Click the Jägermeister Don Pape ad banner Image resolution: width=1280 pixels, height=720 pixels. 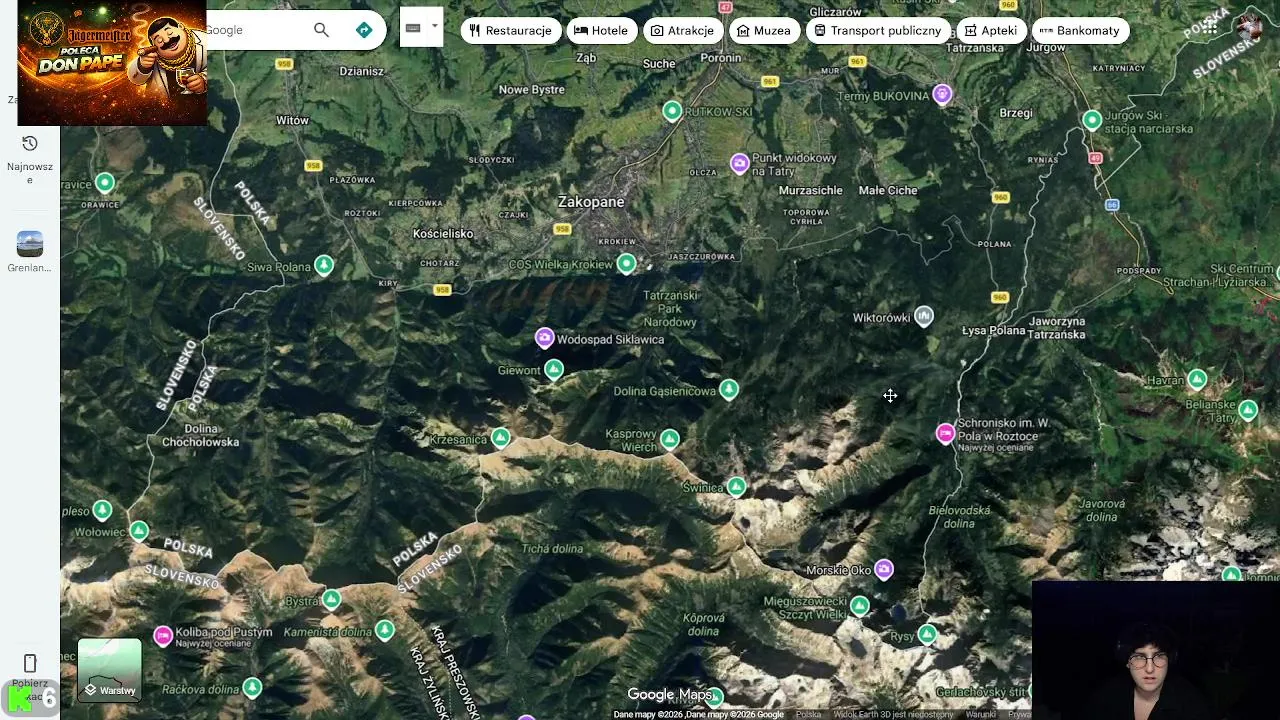point(112,63)
